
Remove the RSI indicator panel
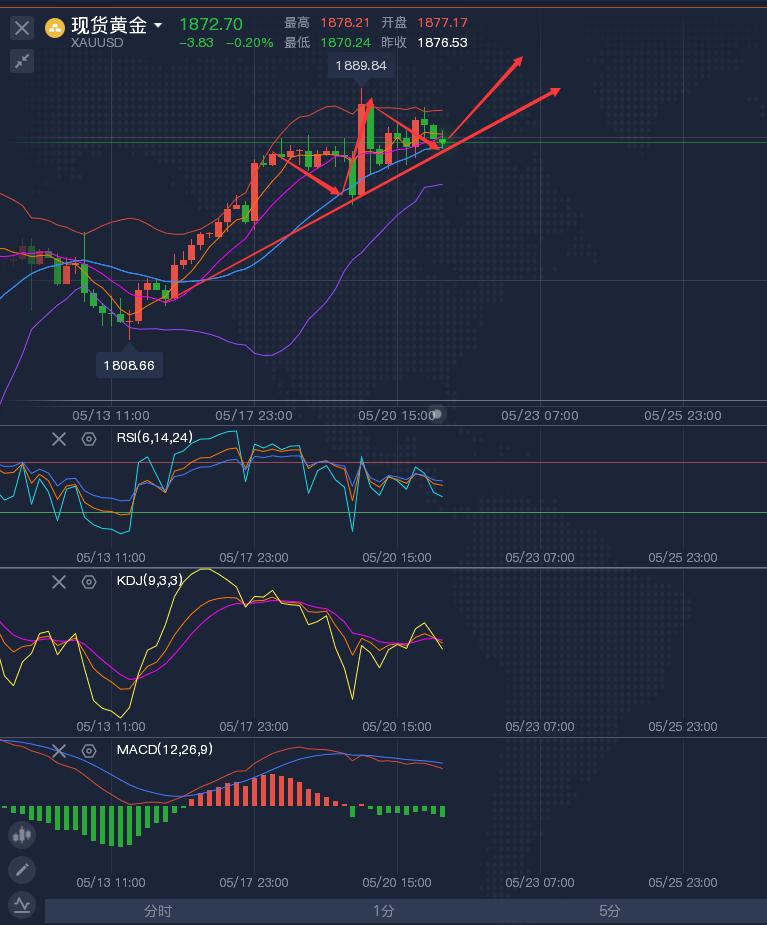pyautogui.click(x=59, y=439)
